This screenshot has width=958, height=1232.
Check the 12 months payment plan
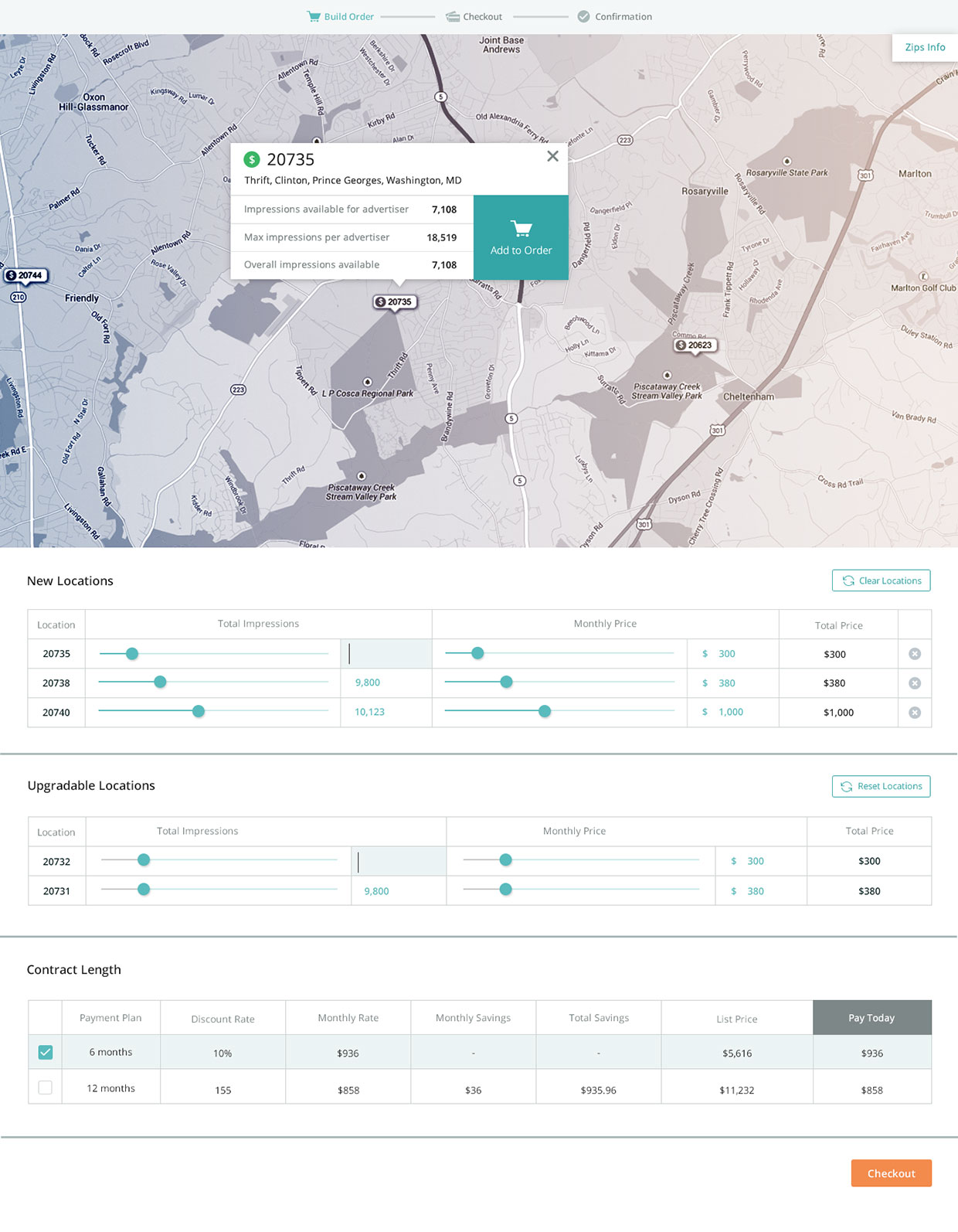point(46,1087)
